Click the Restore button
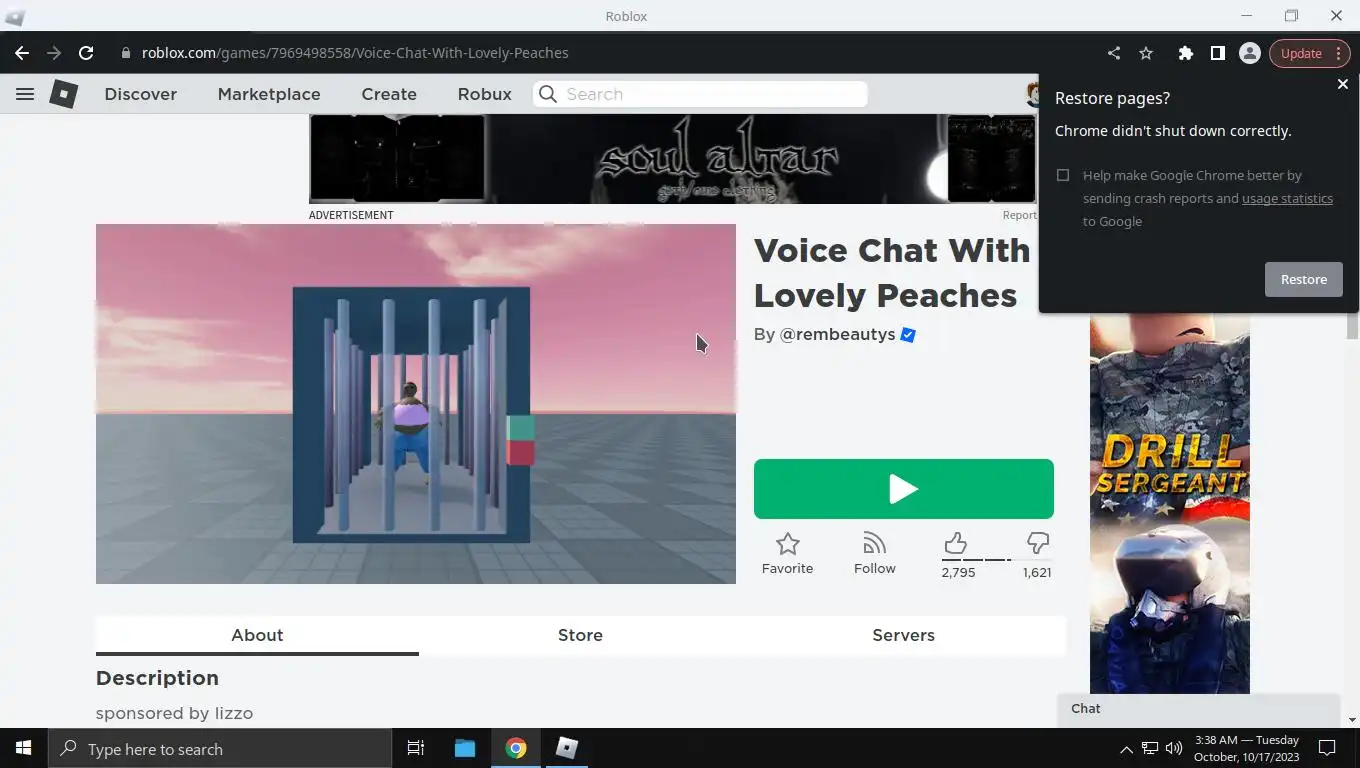Screen dimensions: 1360x768 (x=1304, y=279)
